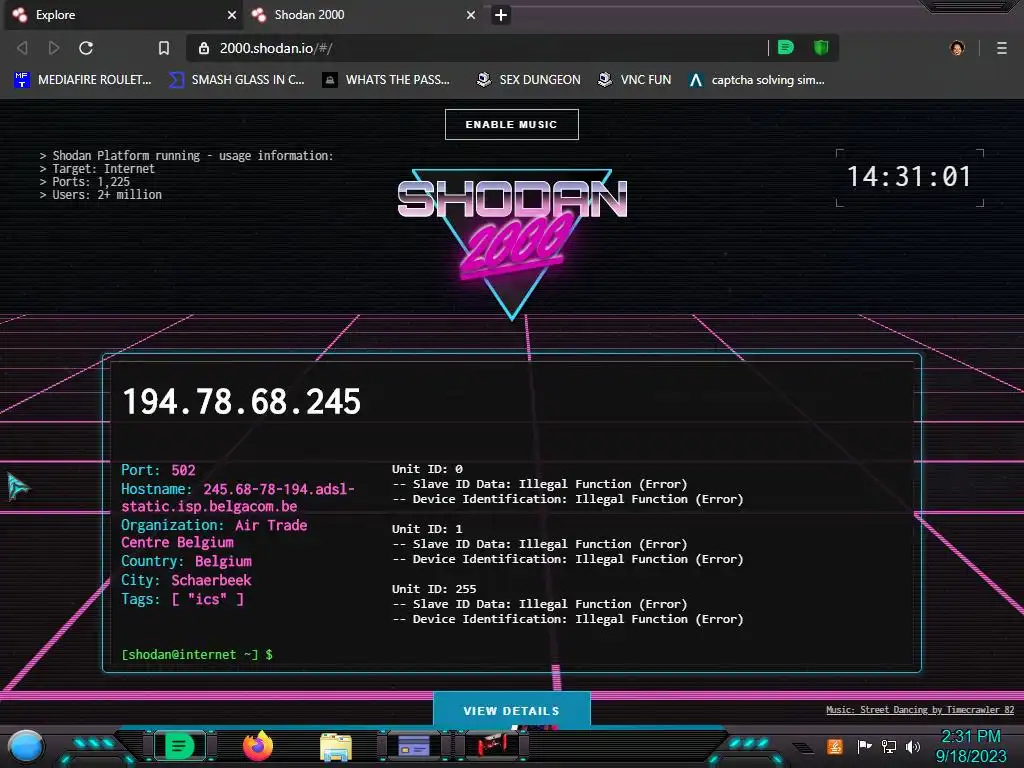1024x768 pixels.
Task: Click the Users: 2+ million line
Action: (101, 195)
